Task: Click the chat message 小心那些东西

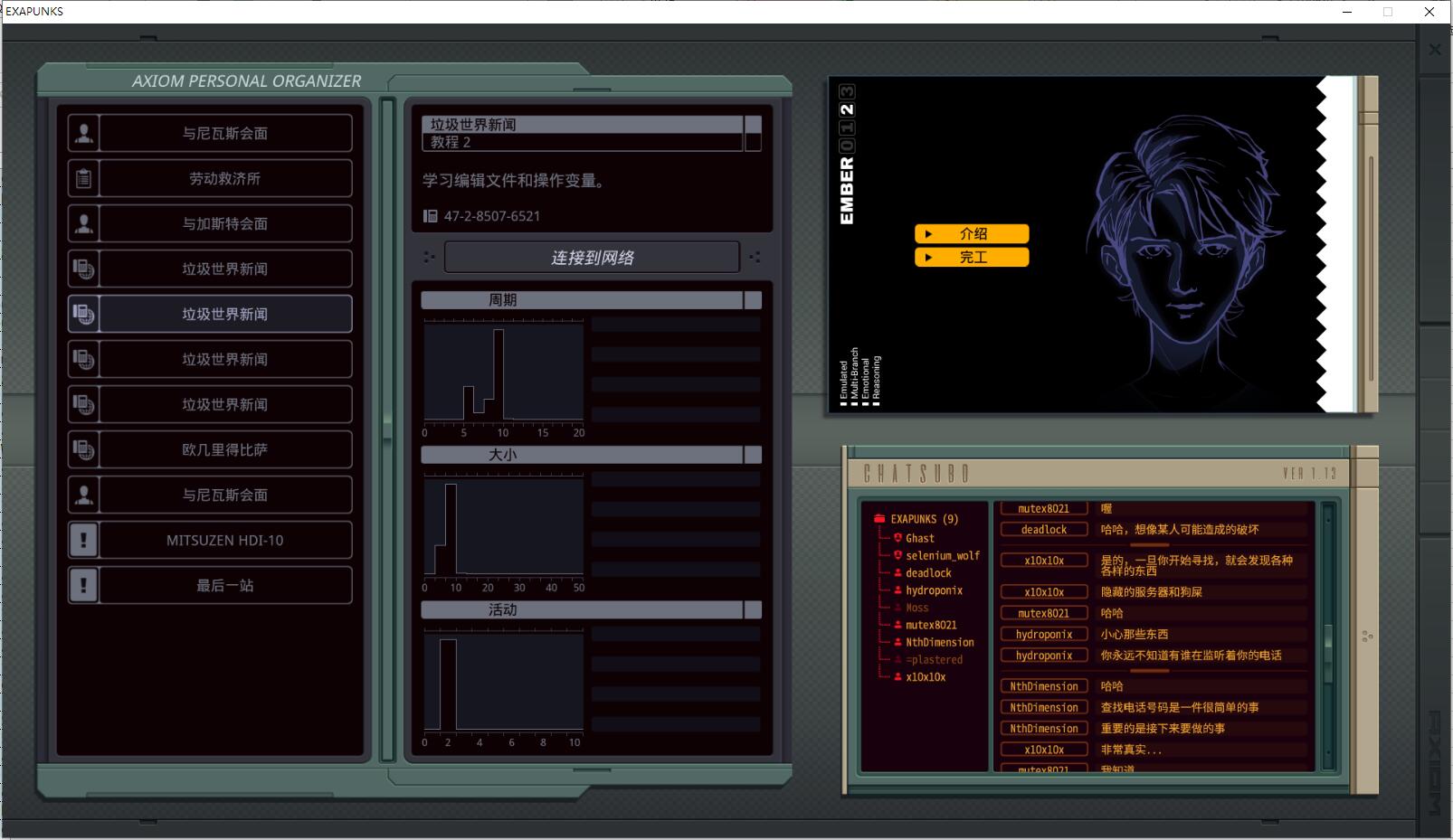Action: coord(1134,635)
